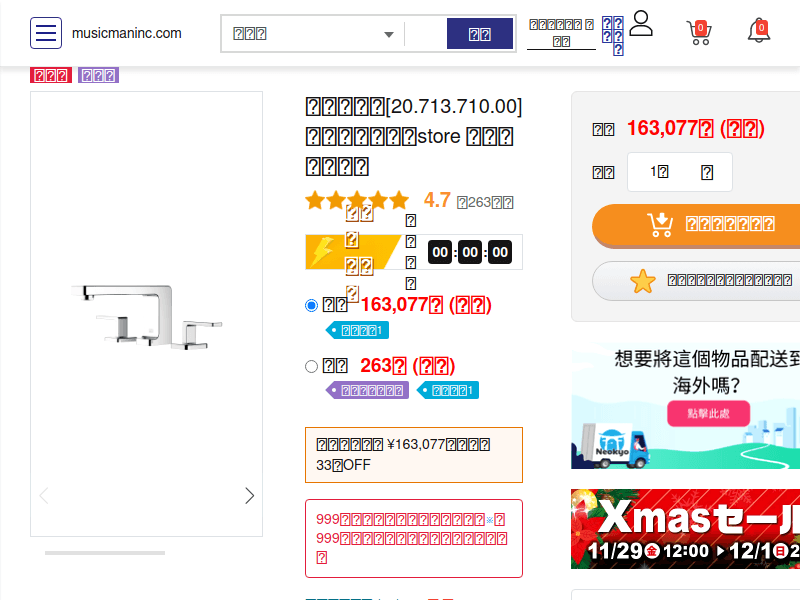Open the quantity selector dropdown
Image resolution: width=800 pixels, height=600 pixels.
point(679,172)
